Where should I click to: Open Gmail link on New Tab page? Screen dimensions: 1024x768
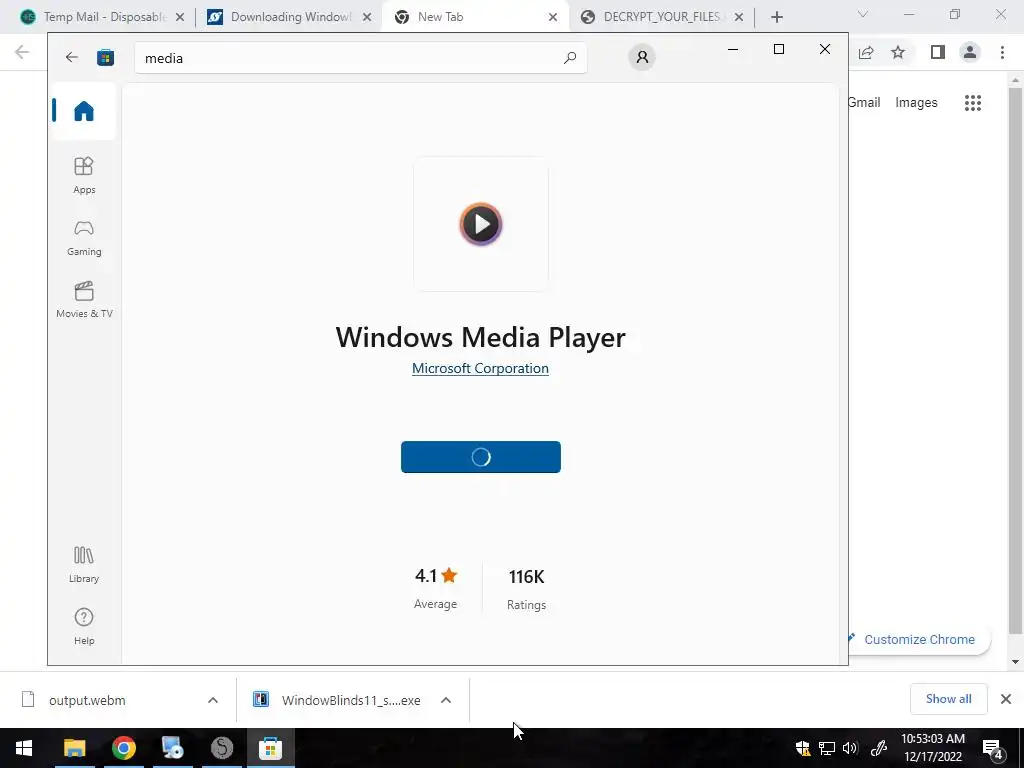click(x=864, y=103)
